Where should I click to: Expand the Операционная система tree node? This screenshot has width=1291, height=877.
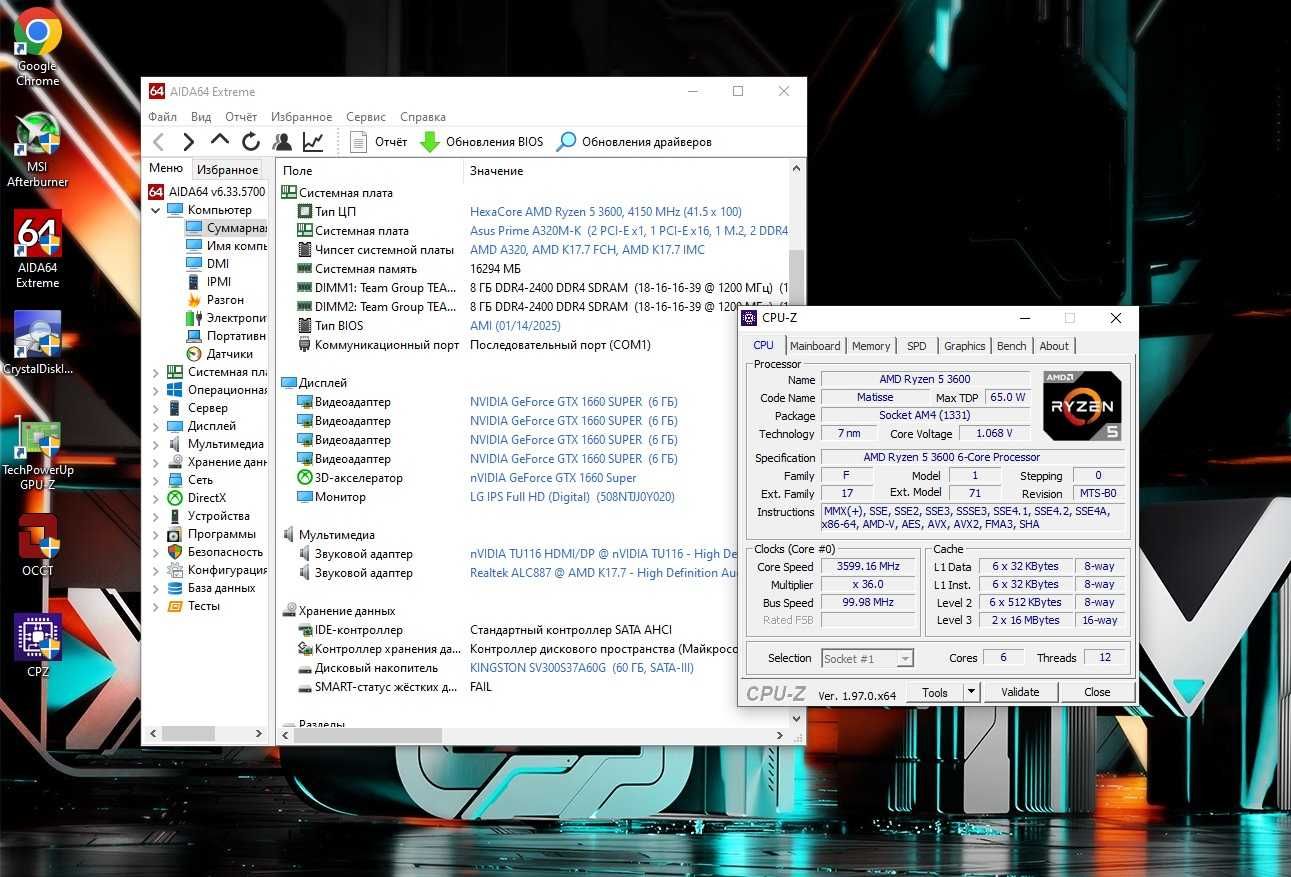coord(156,390)
